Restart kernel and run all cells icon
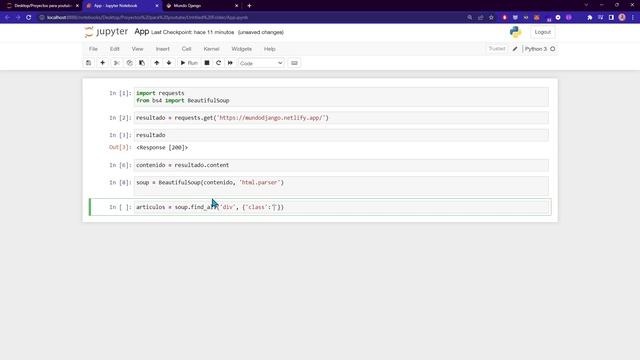 click(x=230, y=63)
